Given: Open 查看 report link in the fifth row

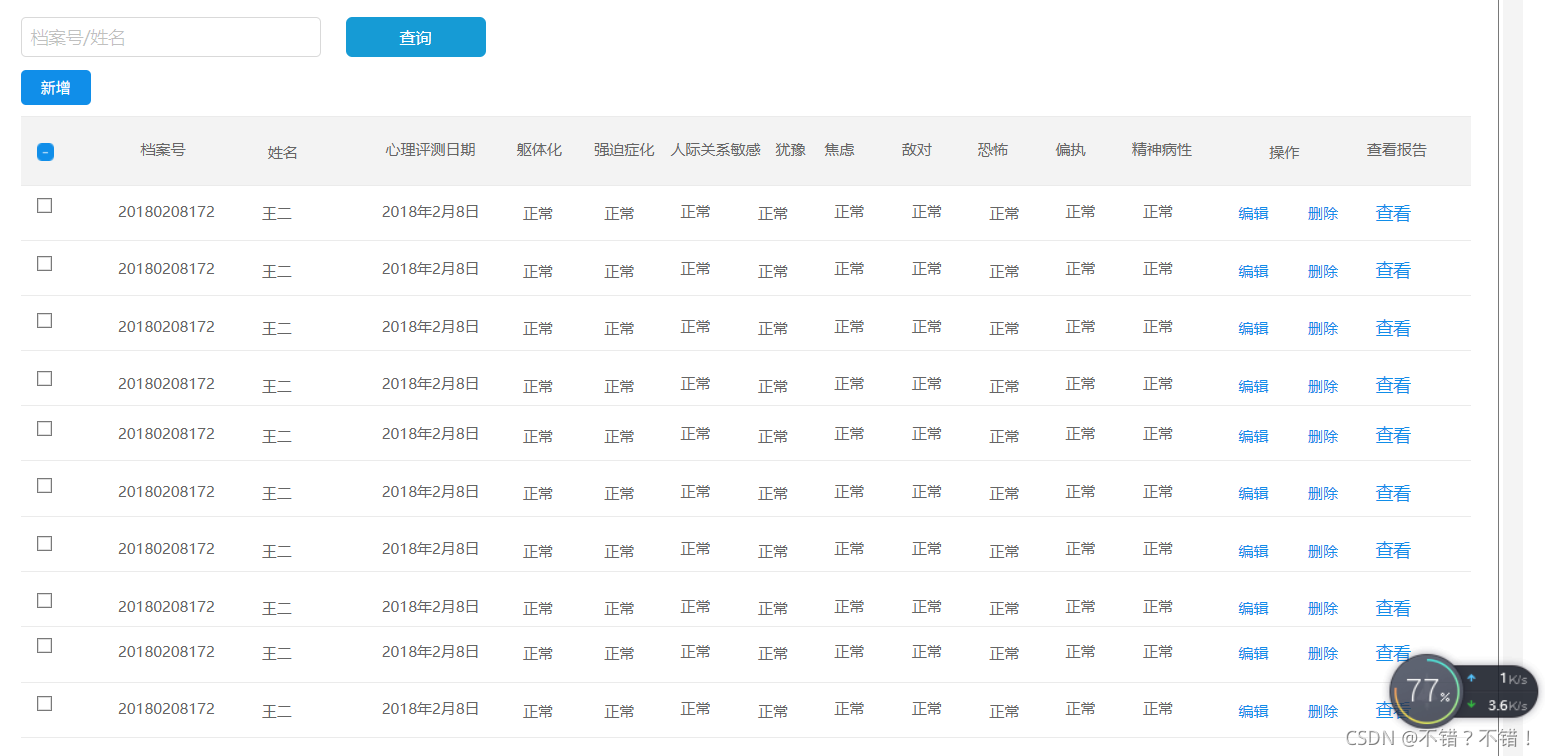Looking at the screenshot, I should click(1393, 435).
